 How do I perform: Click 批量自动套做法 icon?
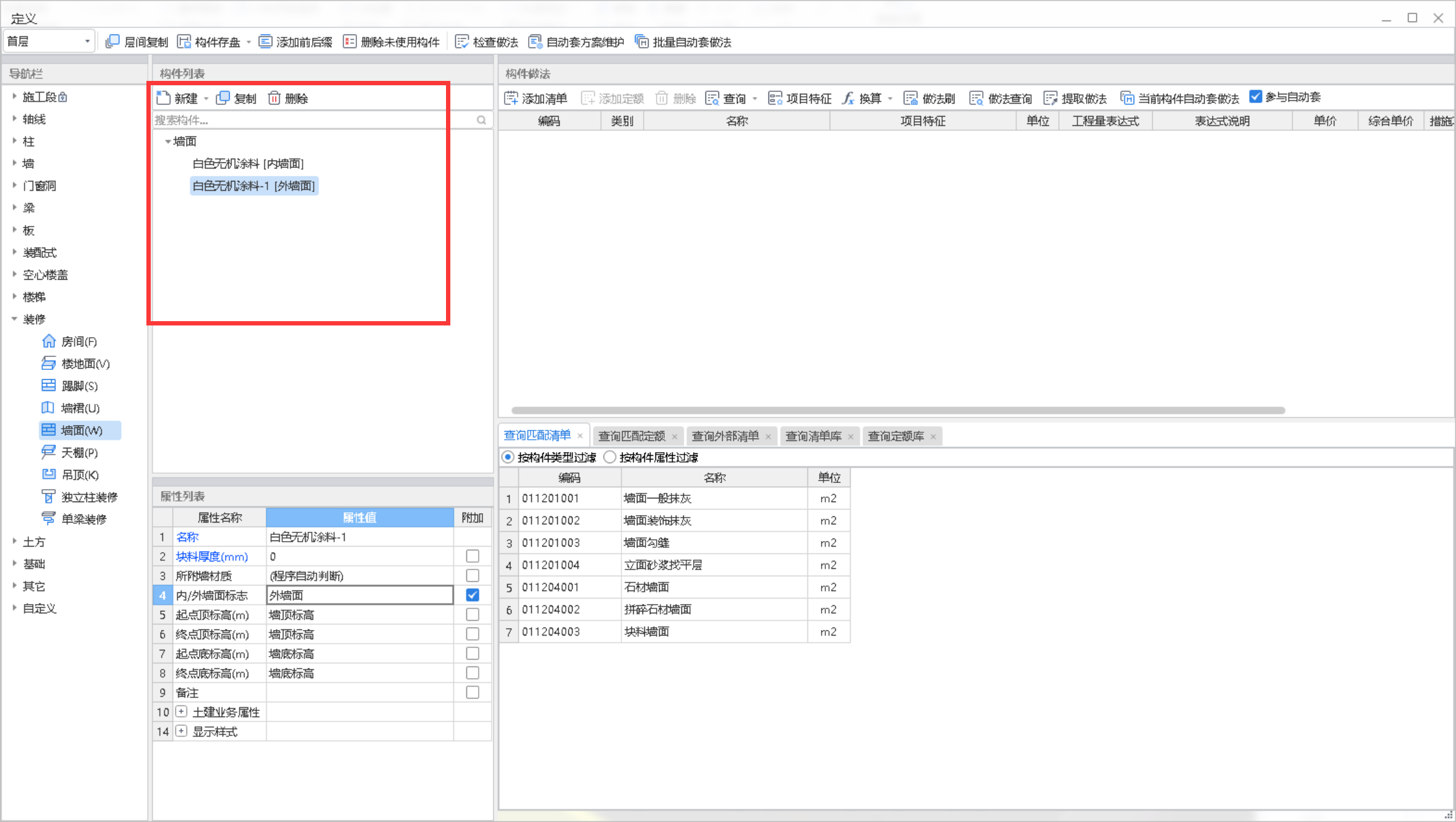[x=642, y=42]
